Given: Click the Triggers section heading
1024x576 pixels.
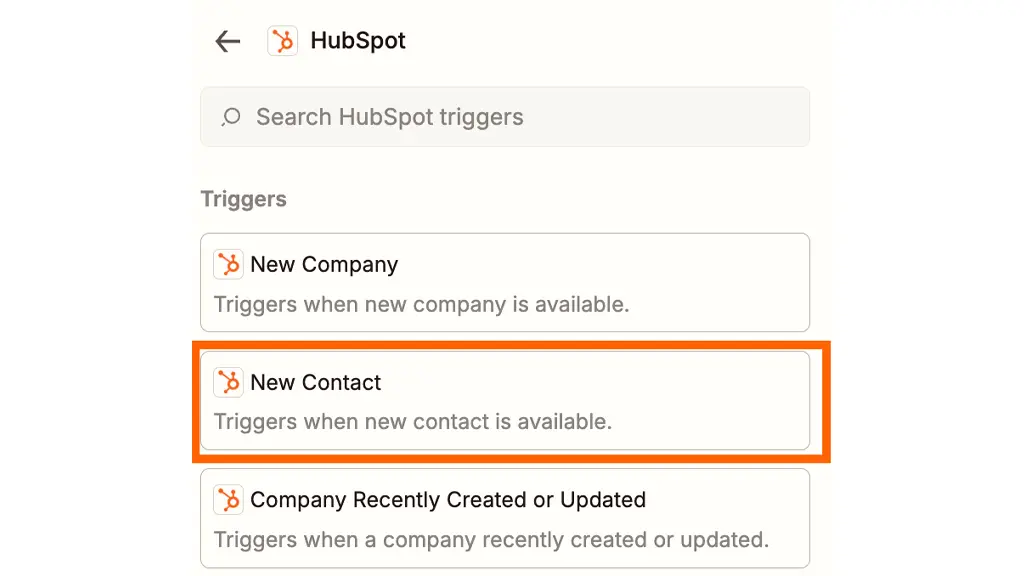Looking at the screenshot, I should (x=244, y=199).
